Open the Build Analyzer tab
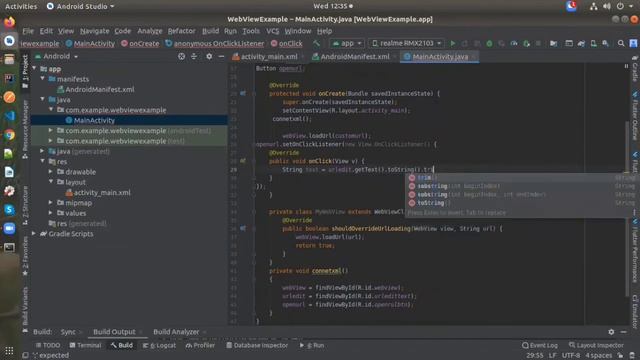Screen dimensions: 640x360 coord(176,332)
